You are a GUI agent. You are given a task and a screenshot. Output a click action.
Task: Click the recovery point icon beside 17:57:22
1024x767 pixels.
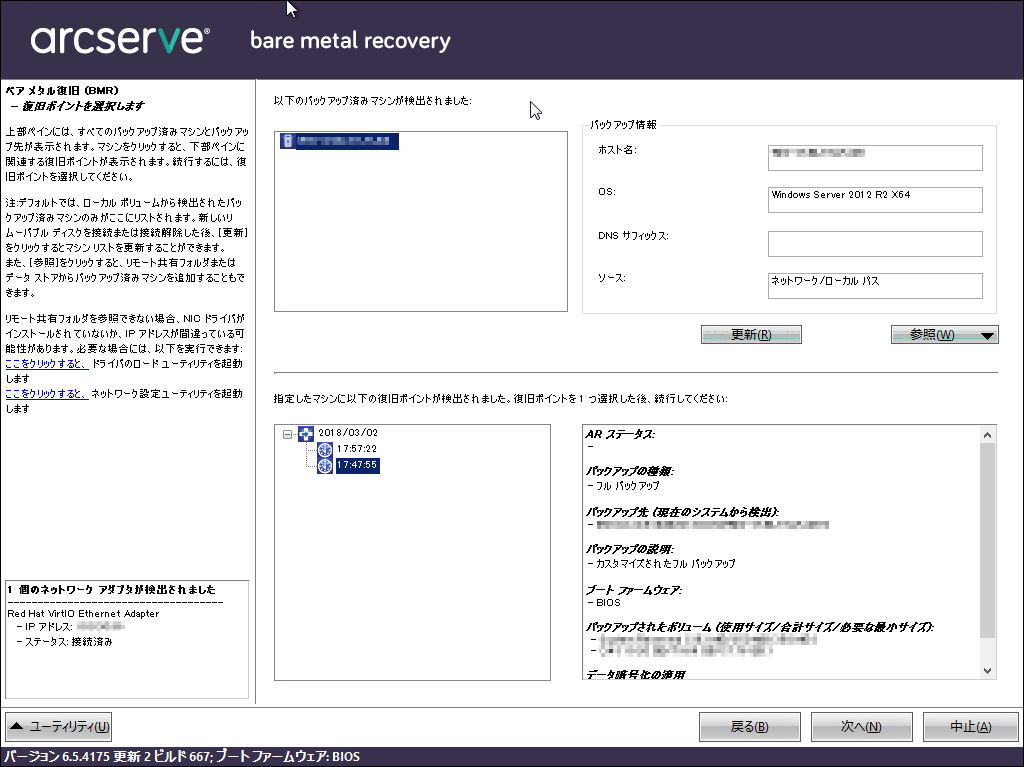(325, 449)
